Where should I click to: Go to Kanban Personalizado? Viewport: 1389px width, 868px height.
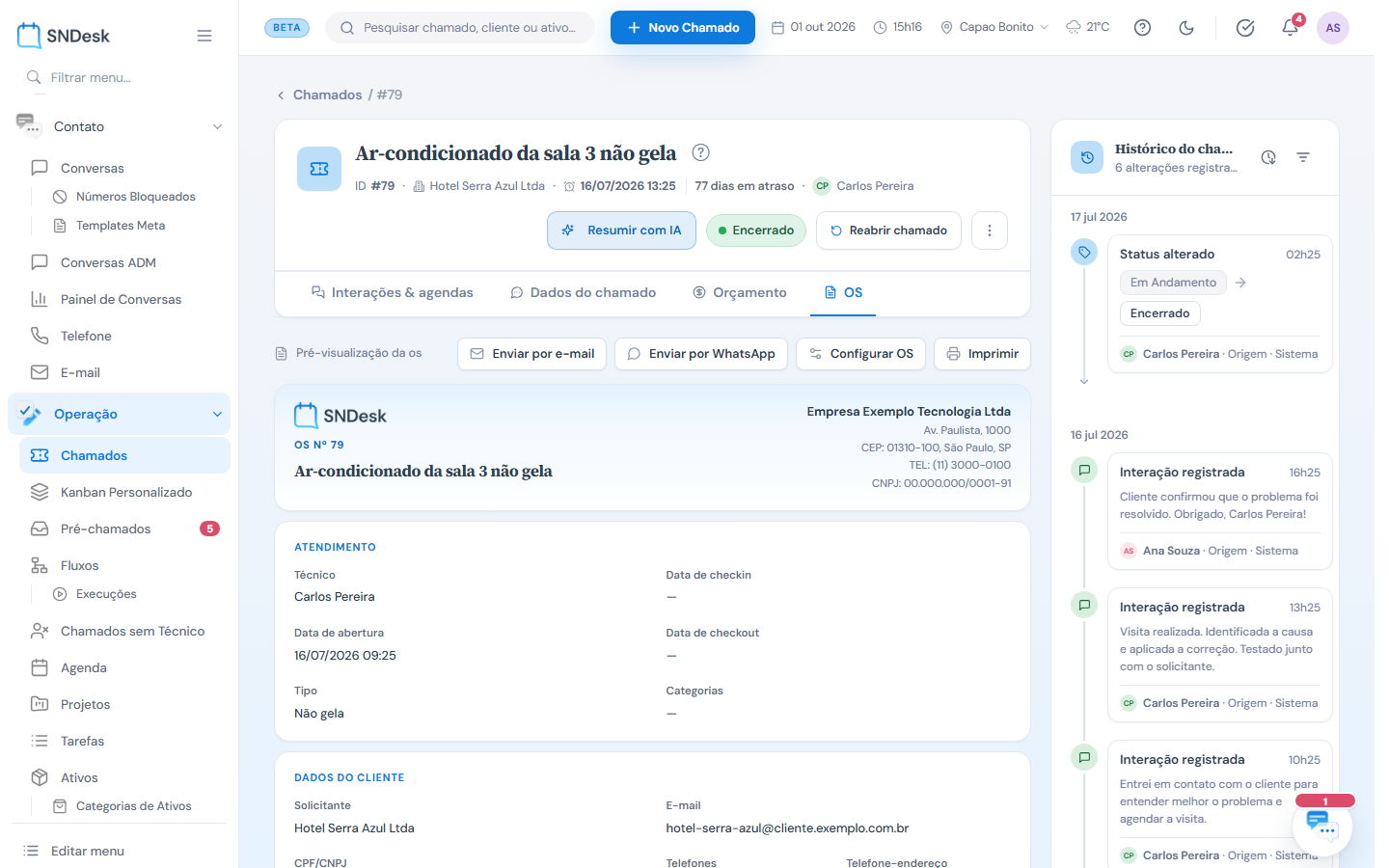[124, 492]
